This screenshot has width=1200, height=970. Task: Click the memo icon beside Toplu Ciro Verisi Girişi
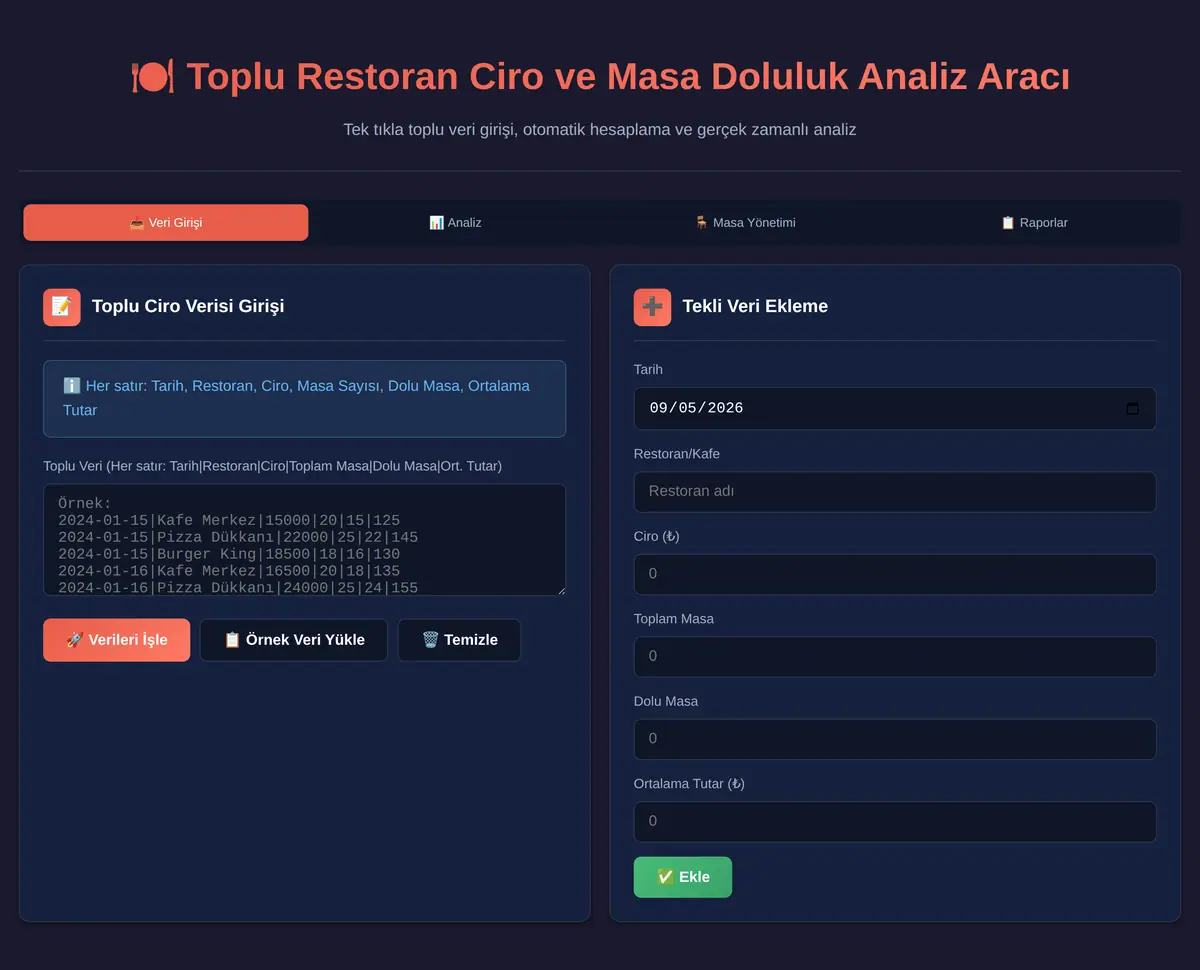click(62, 307)
